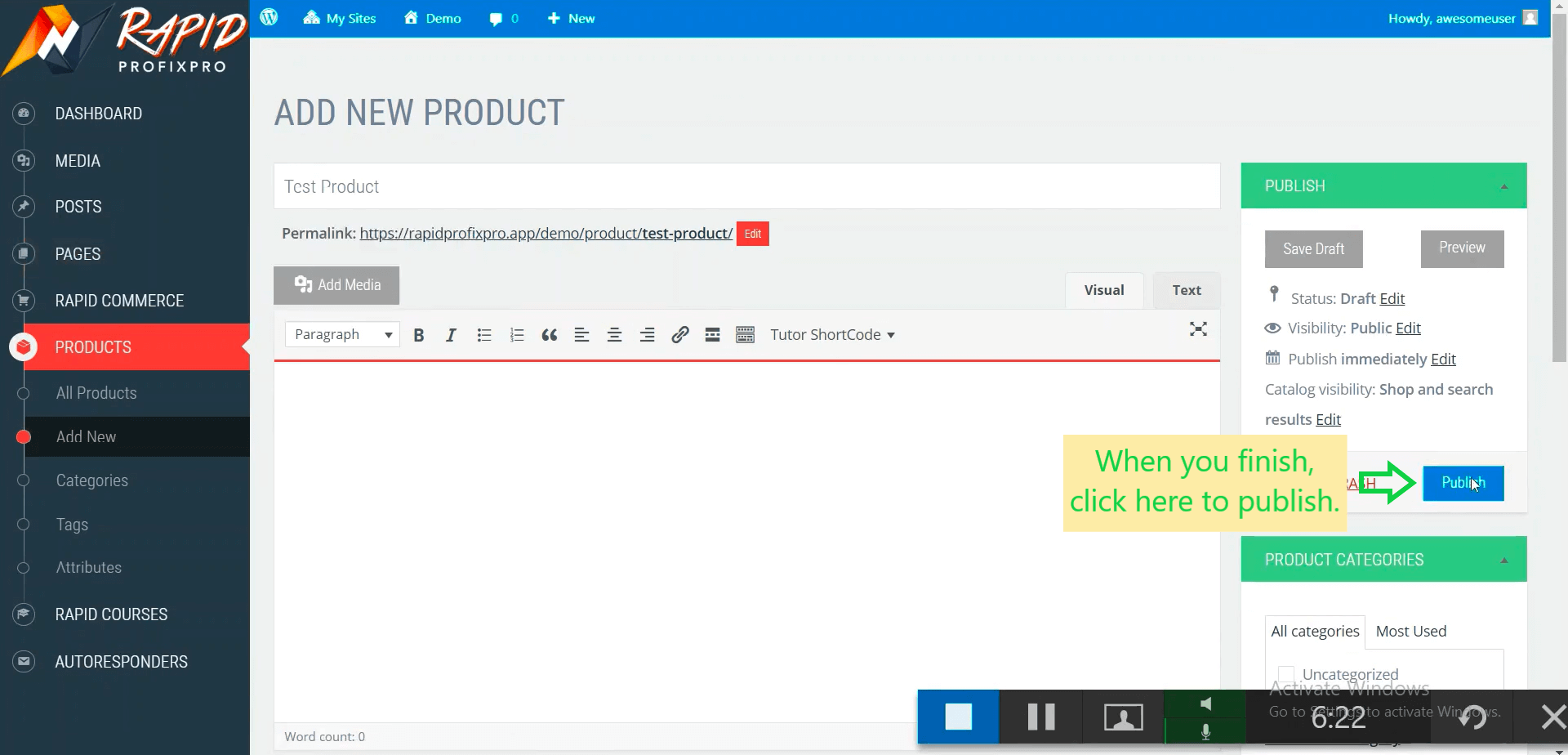This screenshot has width=1568, height=755.
Task: Click the Posts pin icon
Action: coord(24,206)
